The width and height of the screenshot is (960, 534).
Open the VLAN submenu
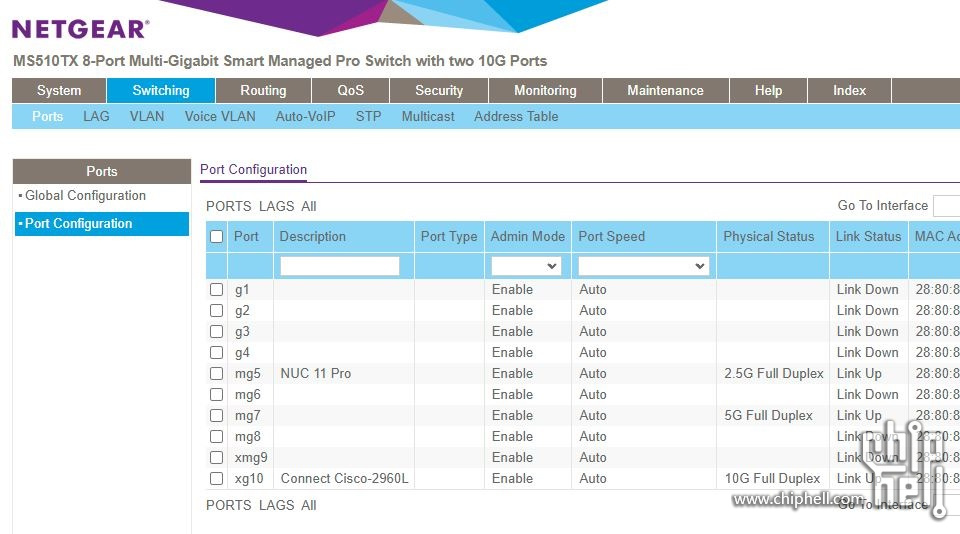click(x=147, y=116)
